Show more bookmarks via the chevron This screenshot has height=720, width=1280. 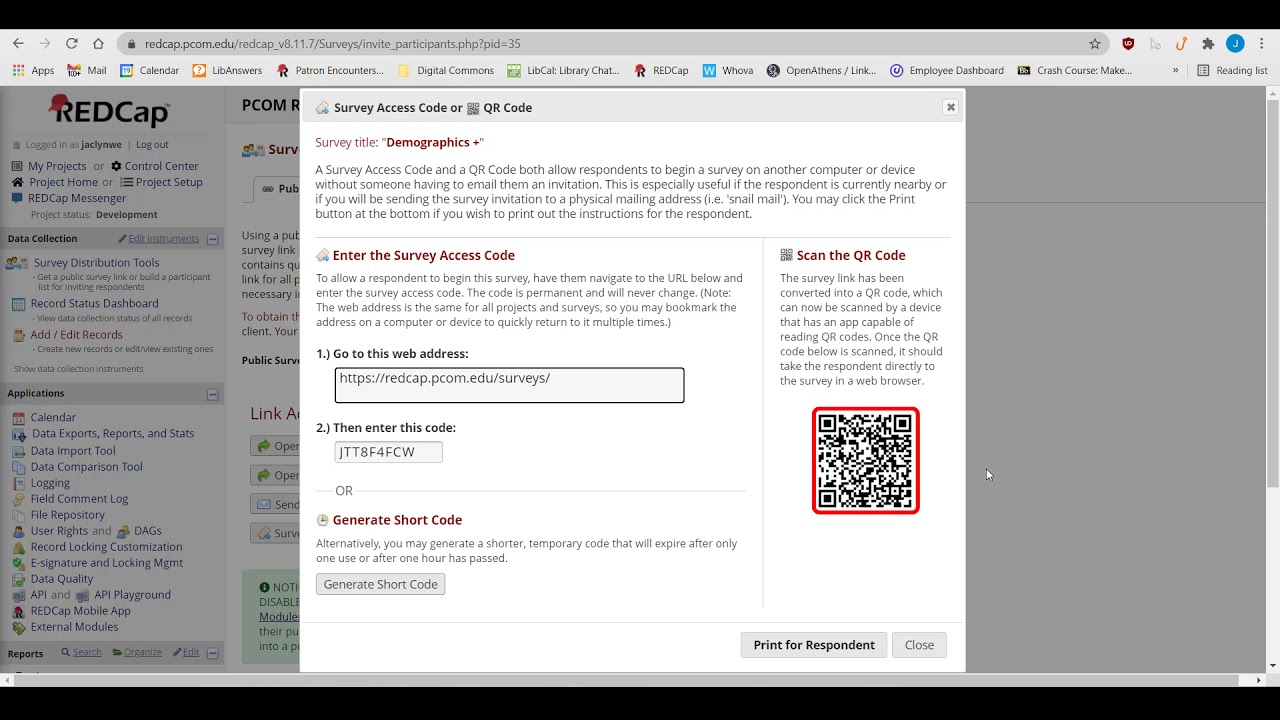(x=1175, y=71)
